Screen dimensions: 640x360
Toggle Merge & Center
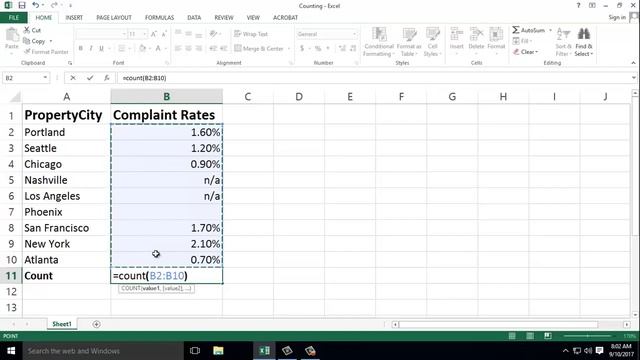point(259,48)
